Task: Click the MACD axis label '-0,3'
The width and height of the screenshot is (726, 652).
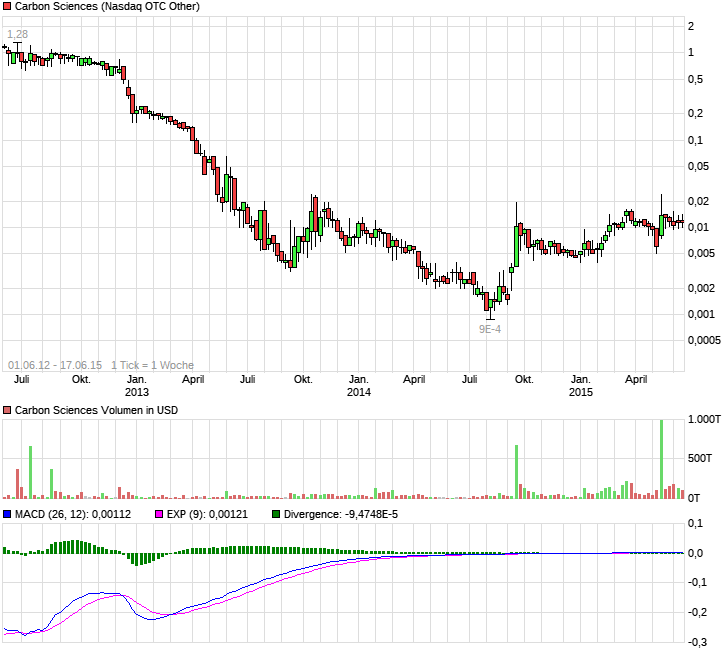Action: pyautogui.click(x=698, y=642)
